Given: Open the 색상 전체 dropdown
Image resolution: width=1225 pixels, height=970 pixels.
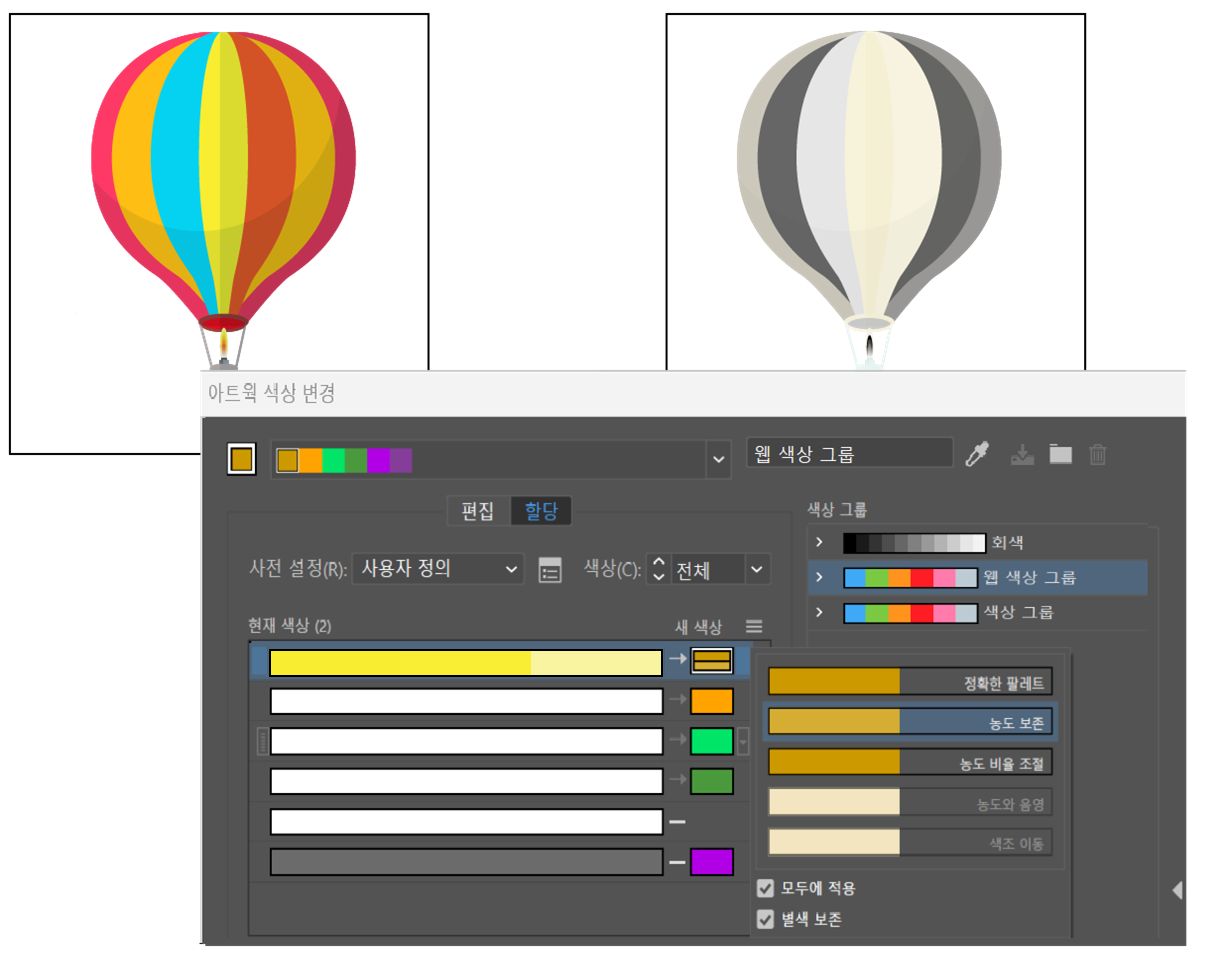Looking at the screenshot, I should pos(720,569).
